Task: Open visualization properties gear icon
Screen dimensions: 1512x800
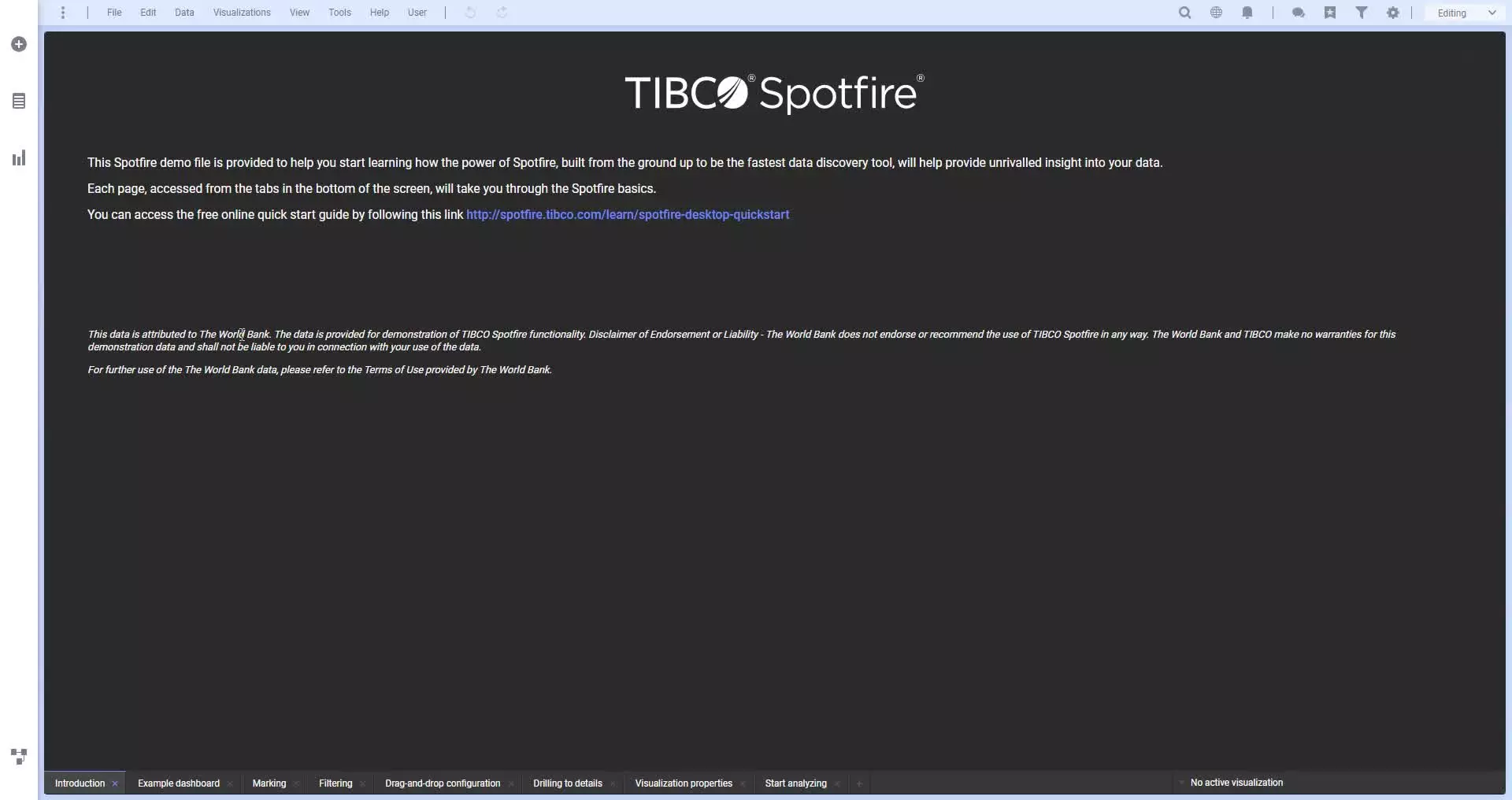Action: (1393, 13)
